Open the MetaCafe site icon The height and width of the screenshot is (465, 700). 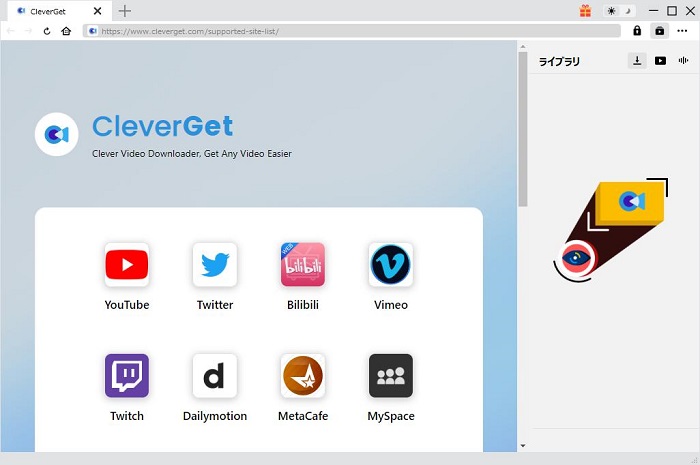303,376
